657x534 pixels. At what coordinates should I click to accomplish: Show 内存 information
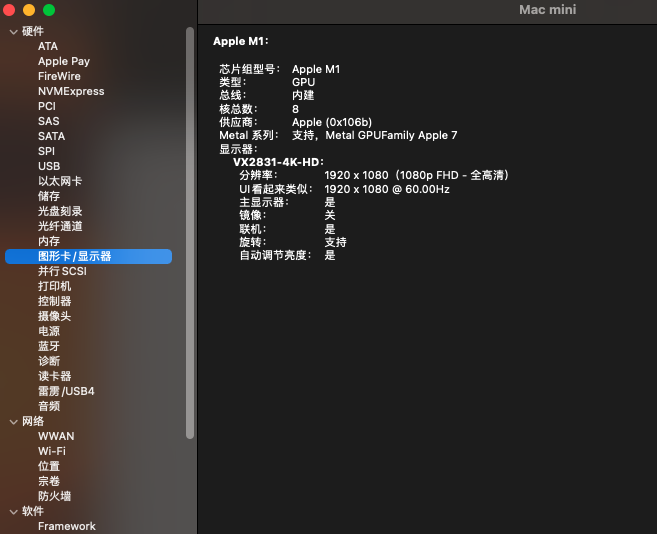[x=49, y=241]
